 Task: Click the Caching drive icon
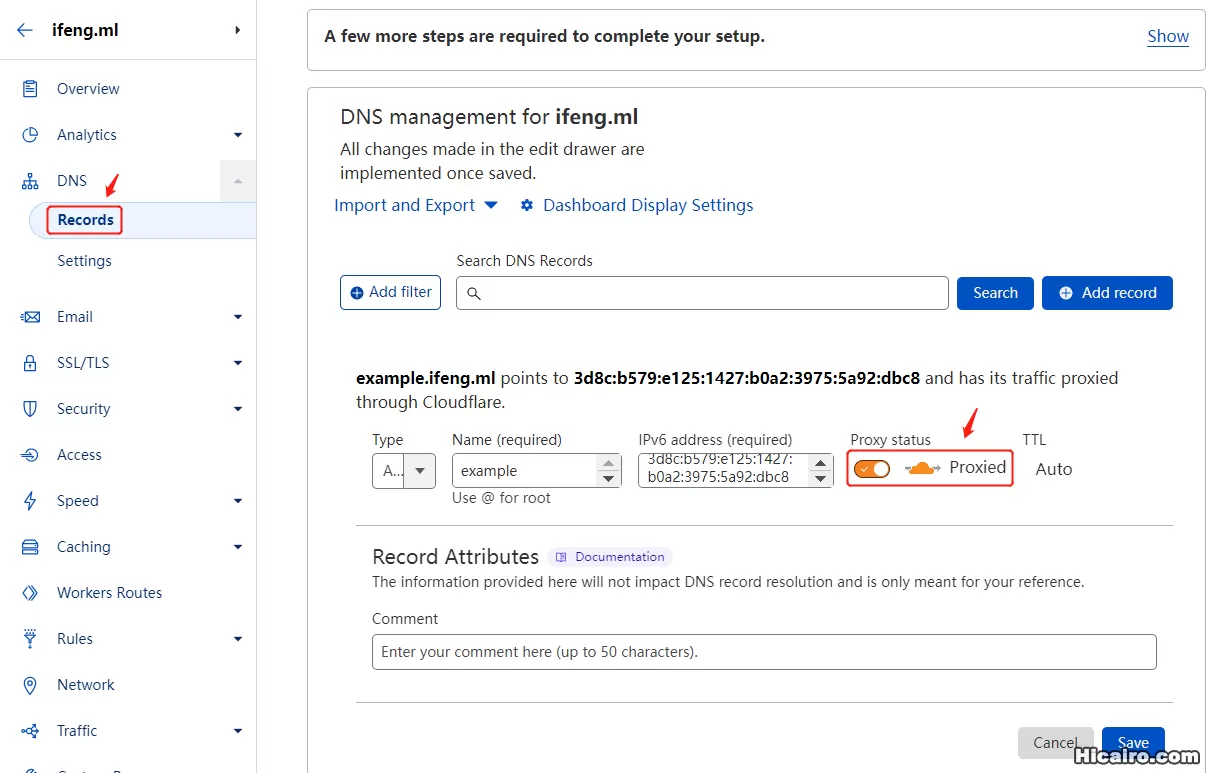30,547
